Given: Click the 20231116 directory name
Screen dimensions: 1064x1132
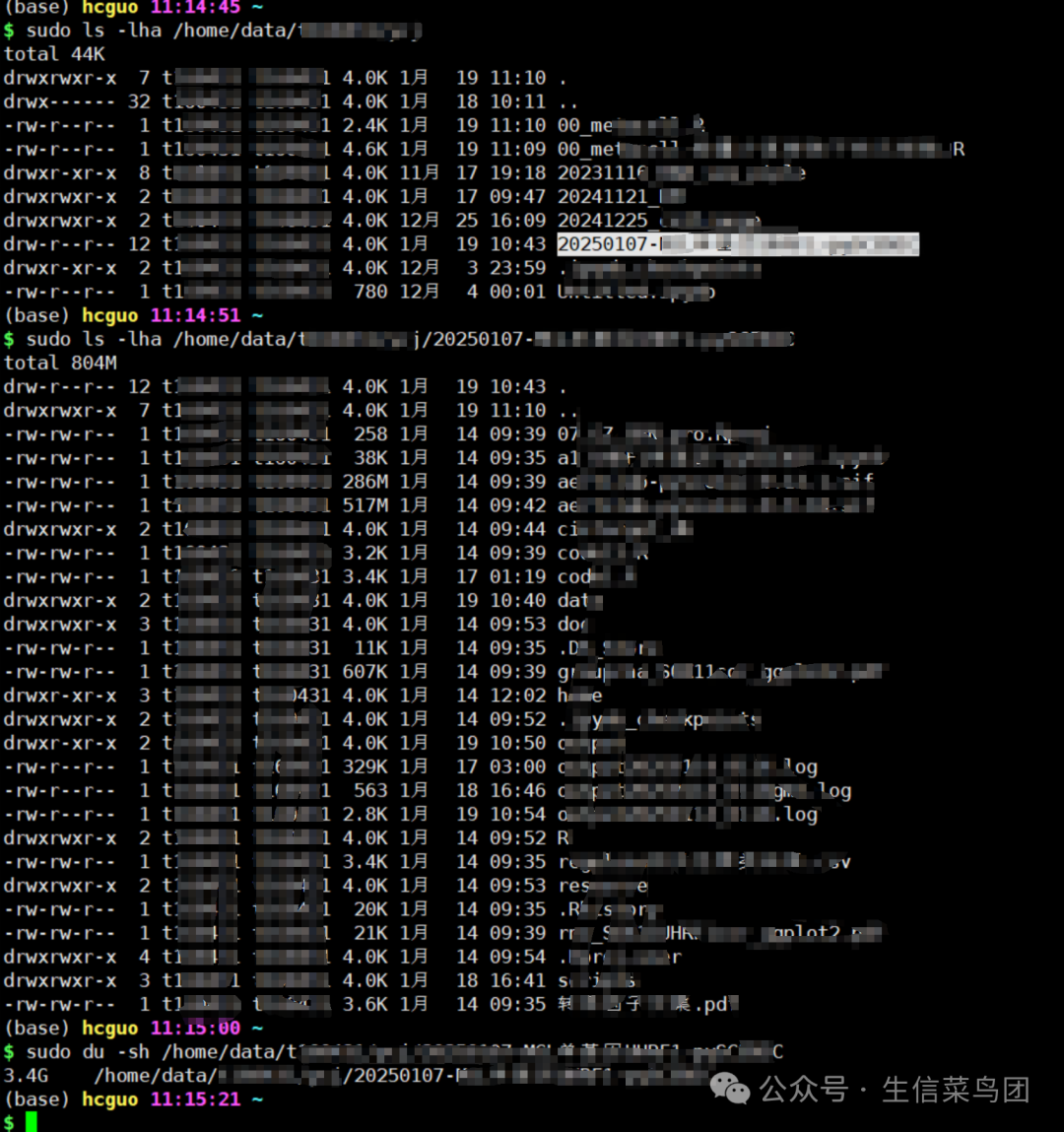Looking at the screenshot, I should pos(681,173).
